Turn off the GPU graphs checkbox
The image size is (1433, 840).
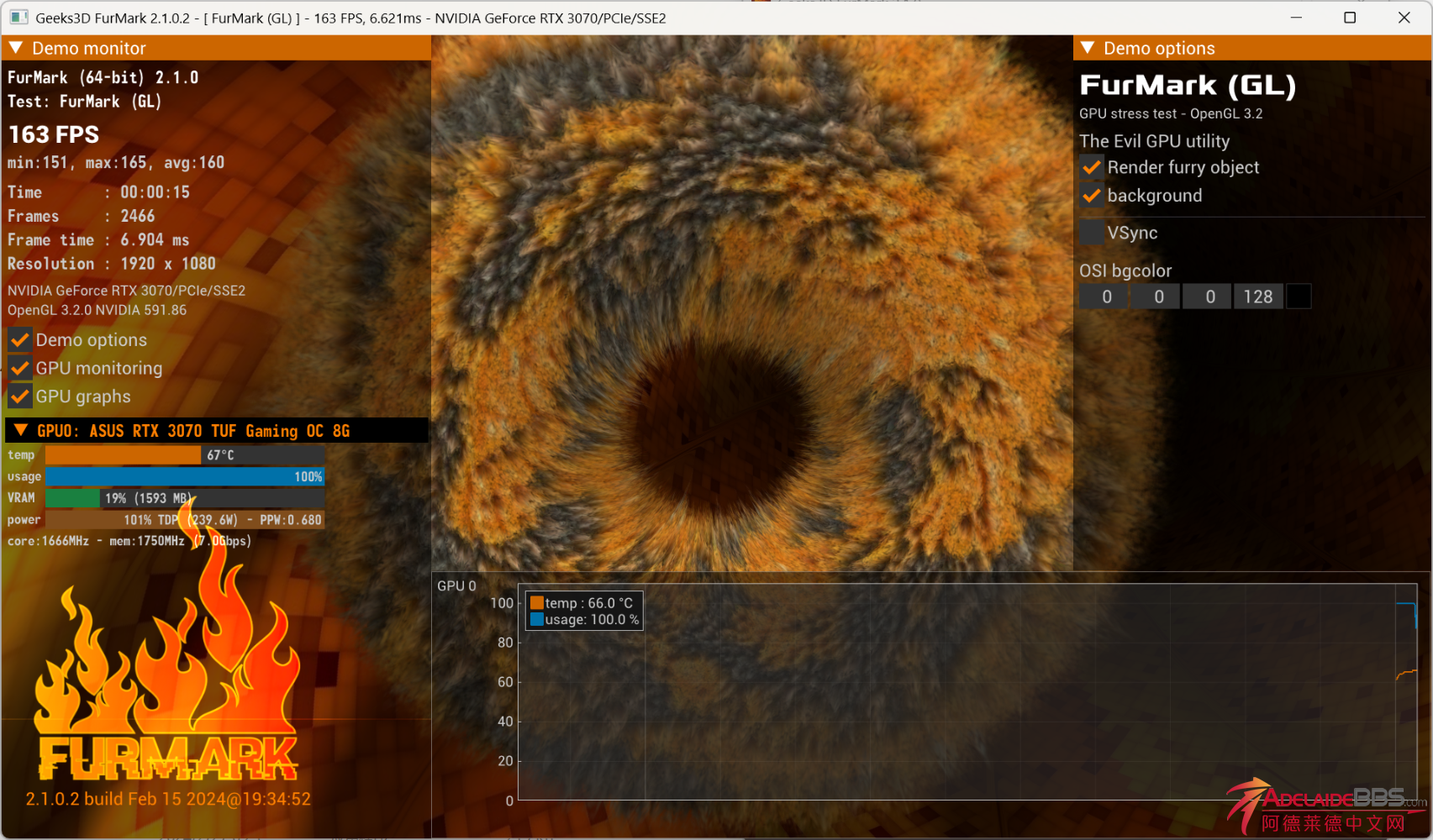click(20, 396)
